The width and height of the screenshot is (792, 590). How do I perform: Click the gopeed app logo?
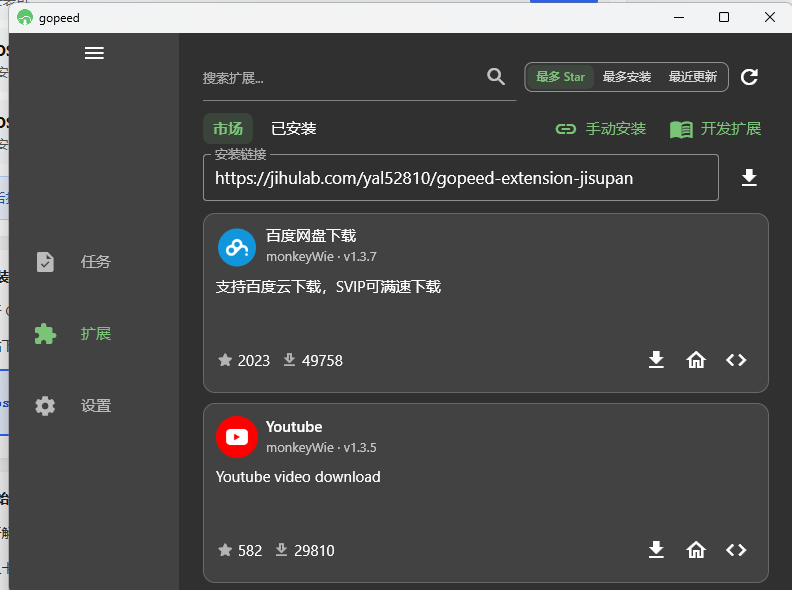(25, 18)
